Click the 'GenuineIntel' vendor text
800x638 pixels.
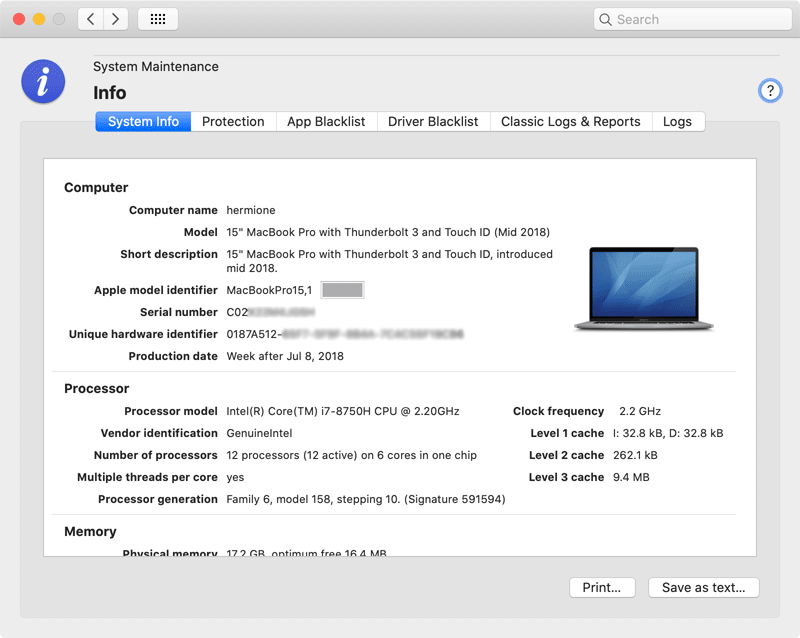[259, 433]
